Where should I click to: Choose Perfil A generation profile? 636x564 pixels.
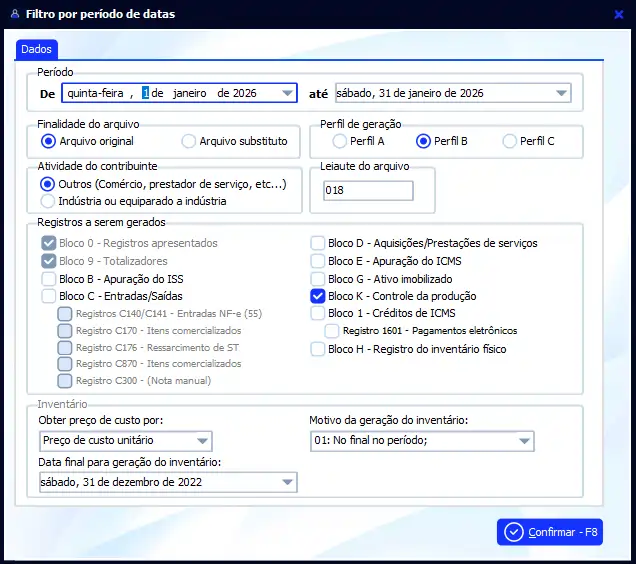(x=341, y=141)
